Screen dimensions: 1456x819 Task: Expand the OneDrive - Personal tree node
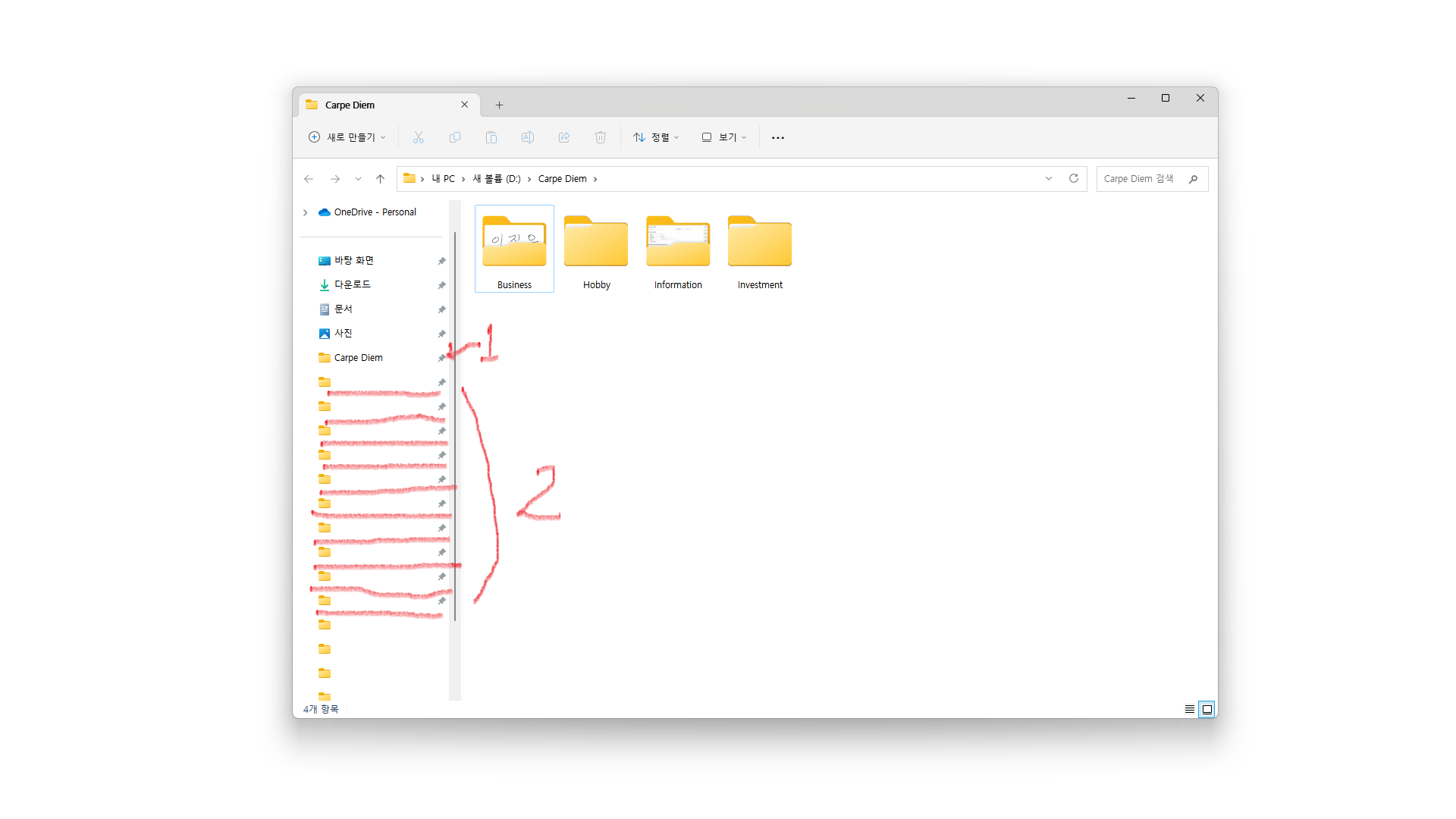[x=306, y=212]
